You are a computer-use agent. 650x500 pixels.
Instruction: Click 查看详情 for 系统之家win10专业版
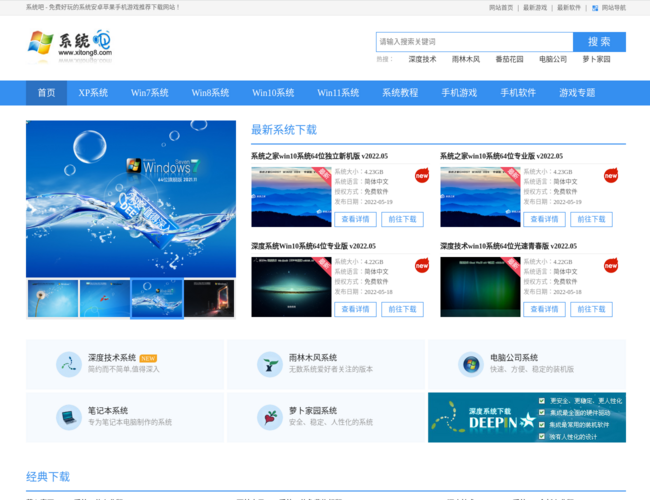coord(544,219)
